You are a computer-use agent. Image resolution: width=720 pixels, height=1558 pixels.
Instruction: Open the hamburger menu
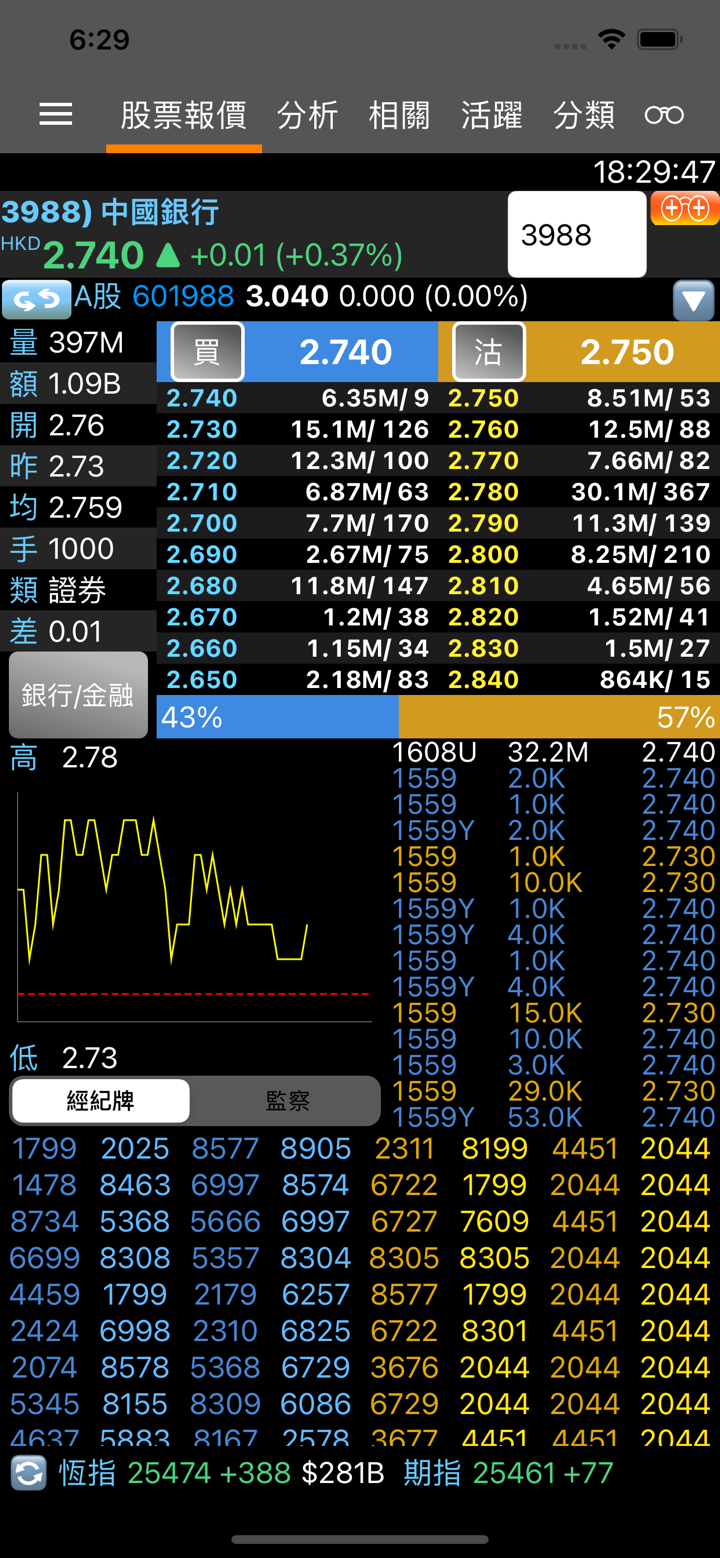(x=56, y=115)
